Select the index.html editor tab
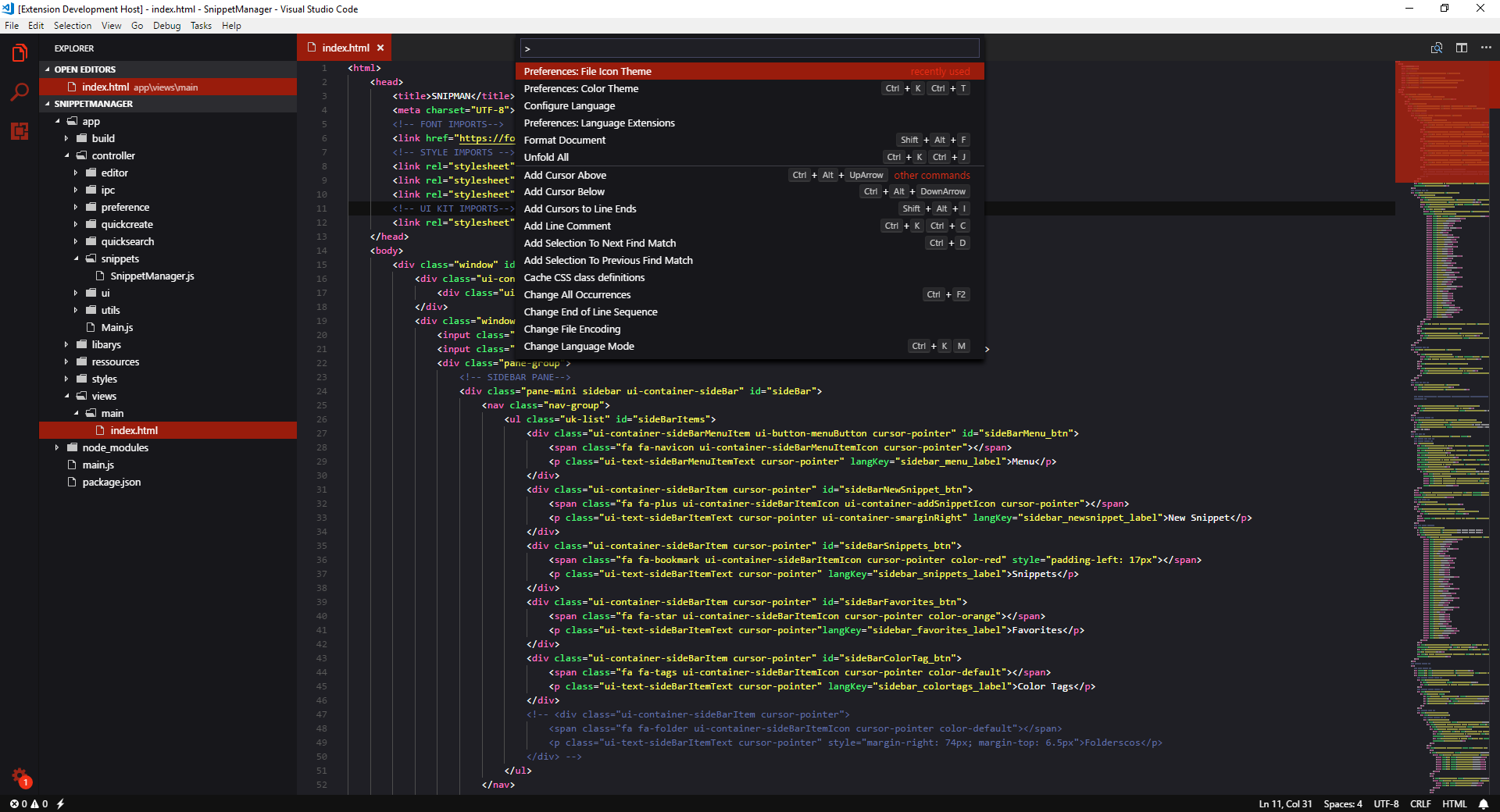Image resolution: width=1500 pixels, height=812 pixels. click(344, 48)
